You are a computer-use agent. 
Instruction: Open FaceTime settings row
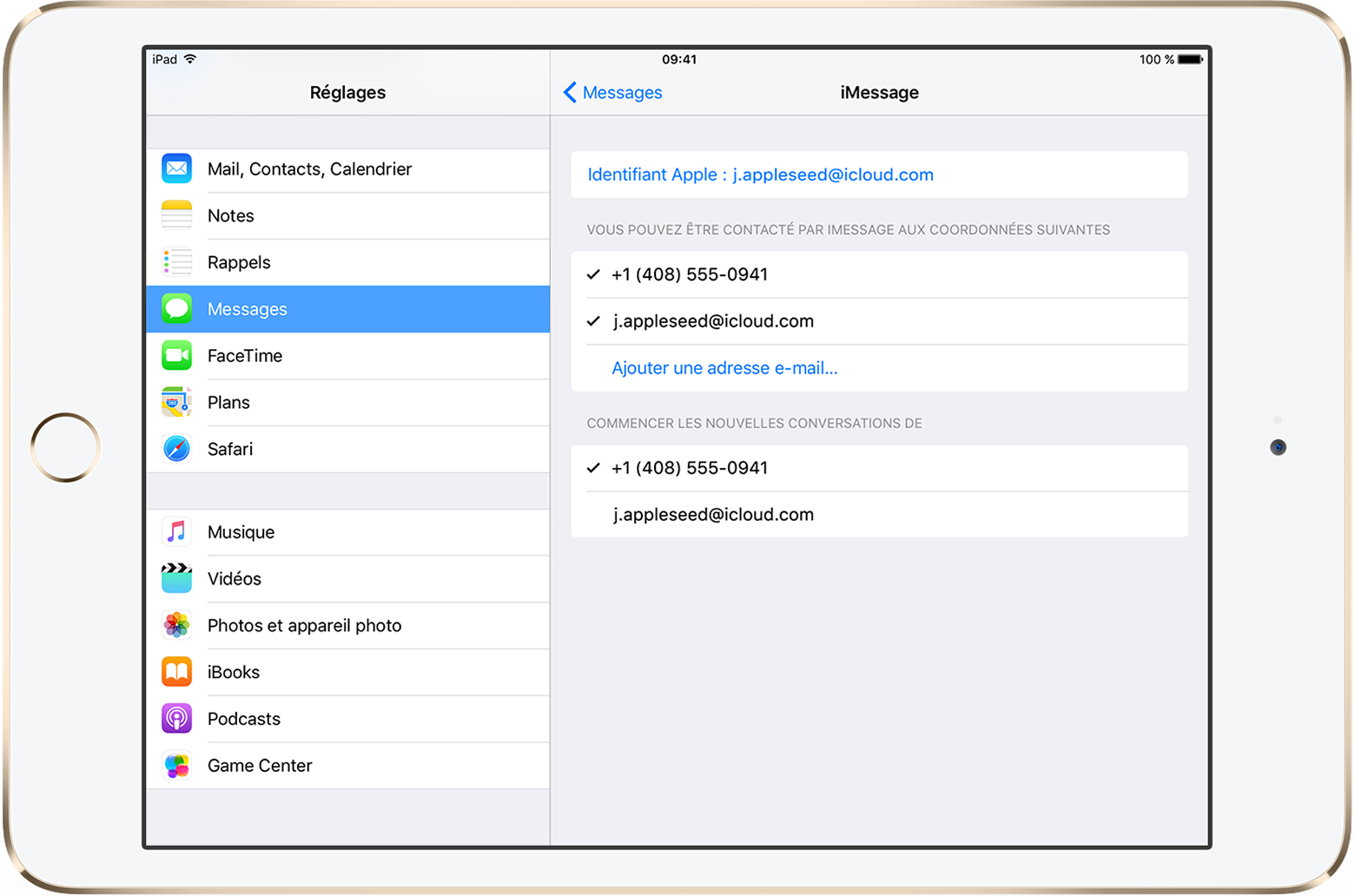tap(348, 356)
